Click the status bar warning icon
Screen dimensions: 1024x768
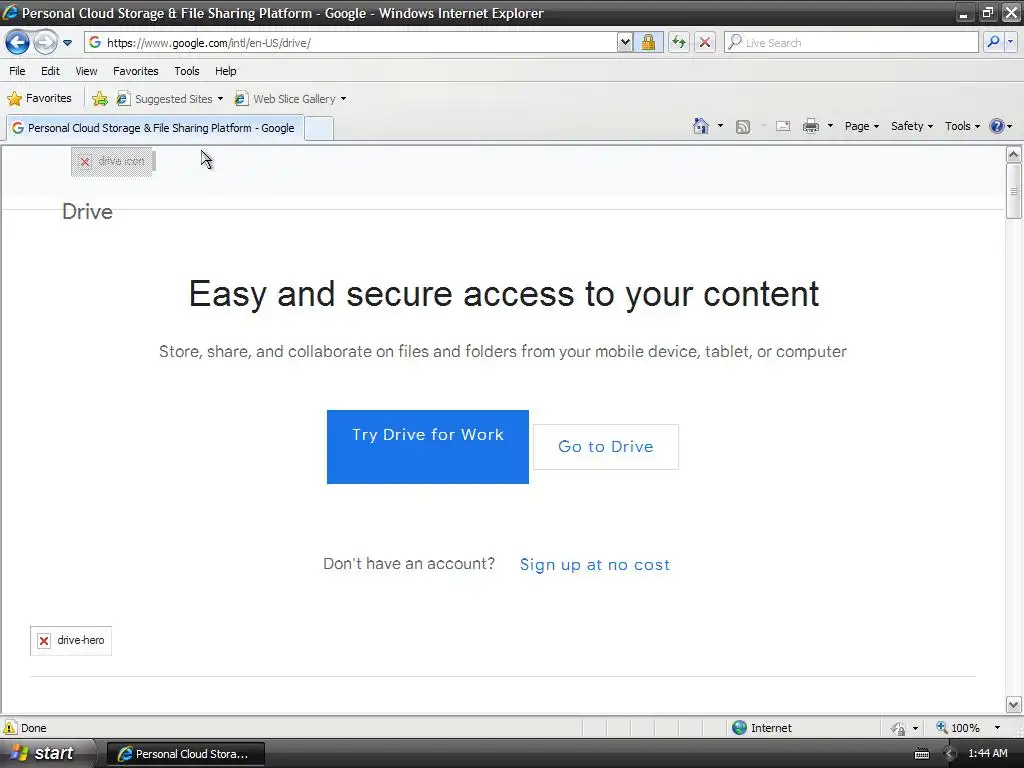click(x=10, y=728)
